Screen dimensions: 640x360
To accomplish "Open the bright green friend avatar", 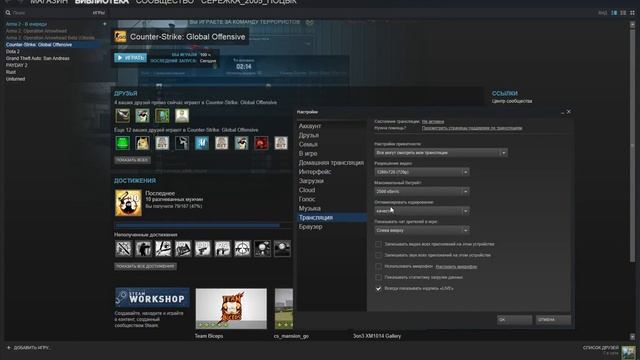I will click(122, 143).
